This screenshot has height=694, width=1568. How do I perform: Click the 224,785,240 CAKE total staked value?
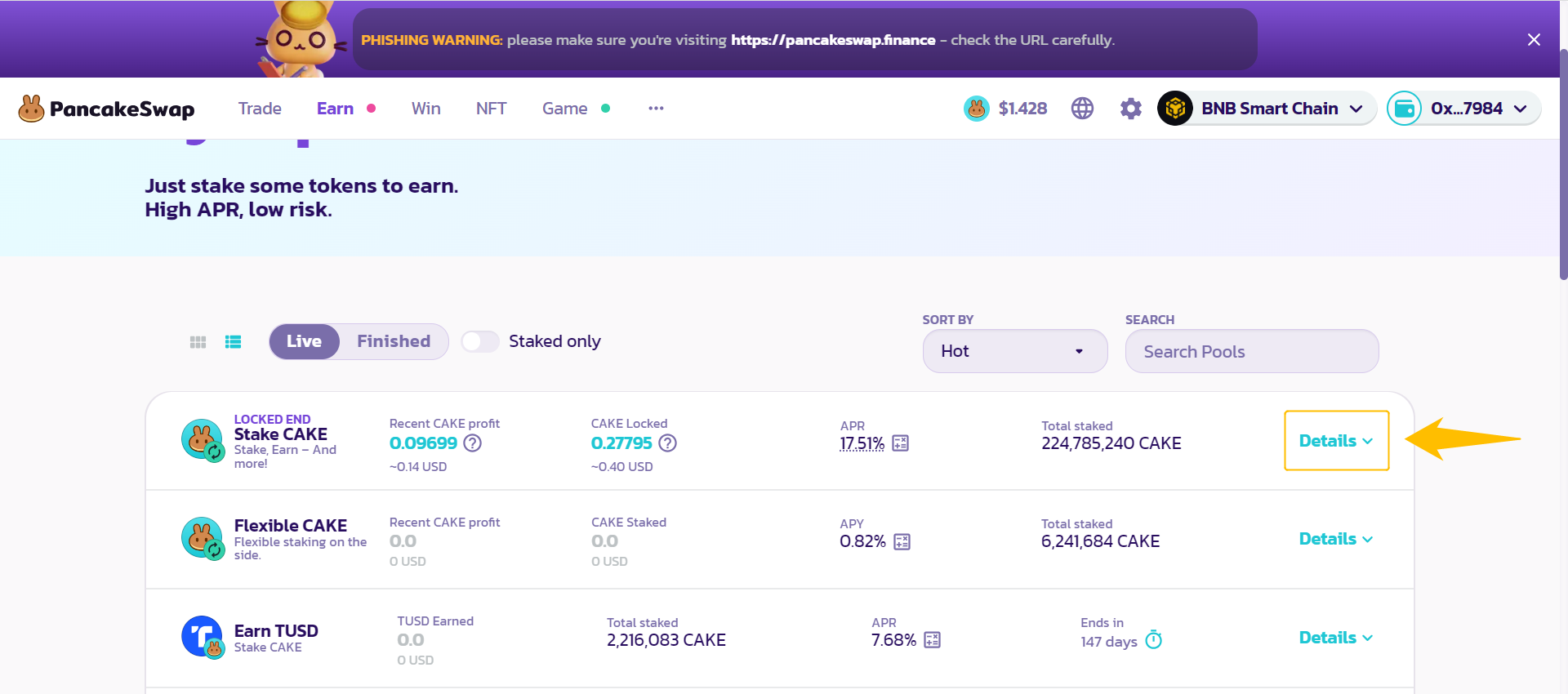click(x=1111, y=443)
